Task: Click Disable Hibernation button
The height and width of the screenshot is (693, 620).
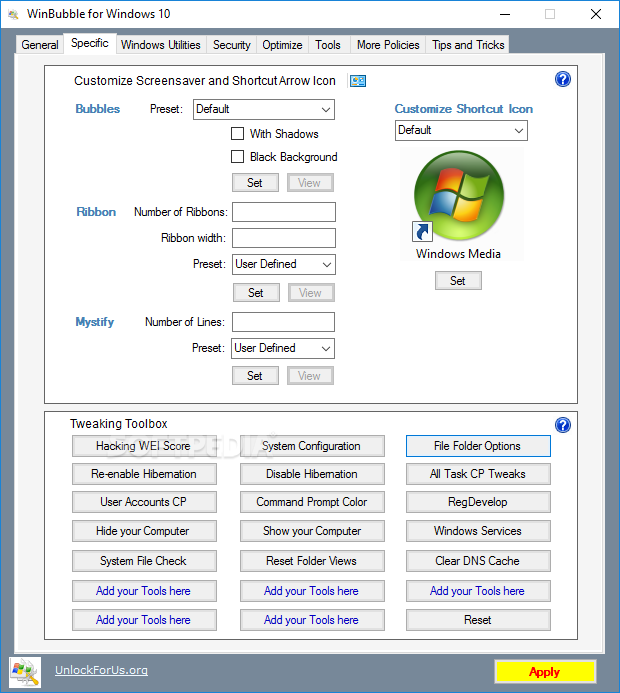Action: [312, 474]
